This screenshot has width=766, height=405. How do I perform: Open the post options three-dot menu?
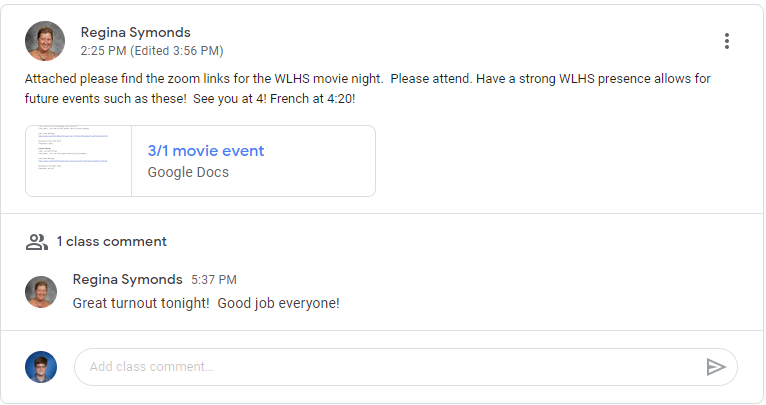(x=727, y=41)
